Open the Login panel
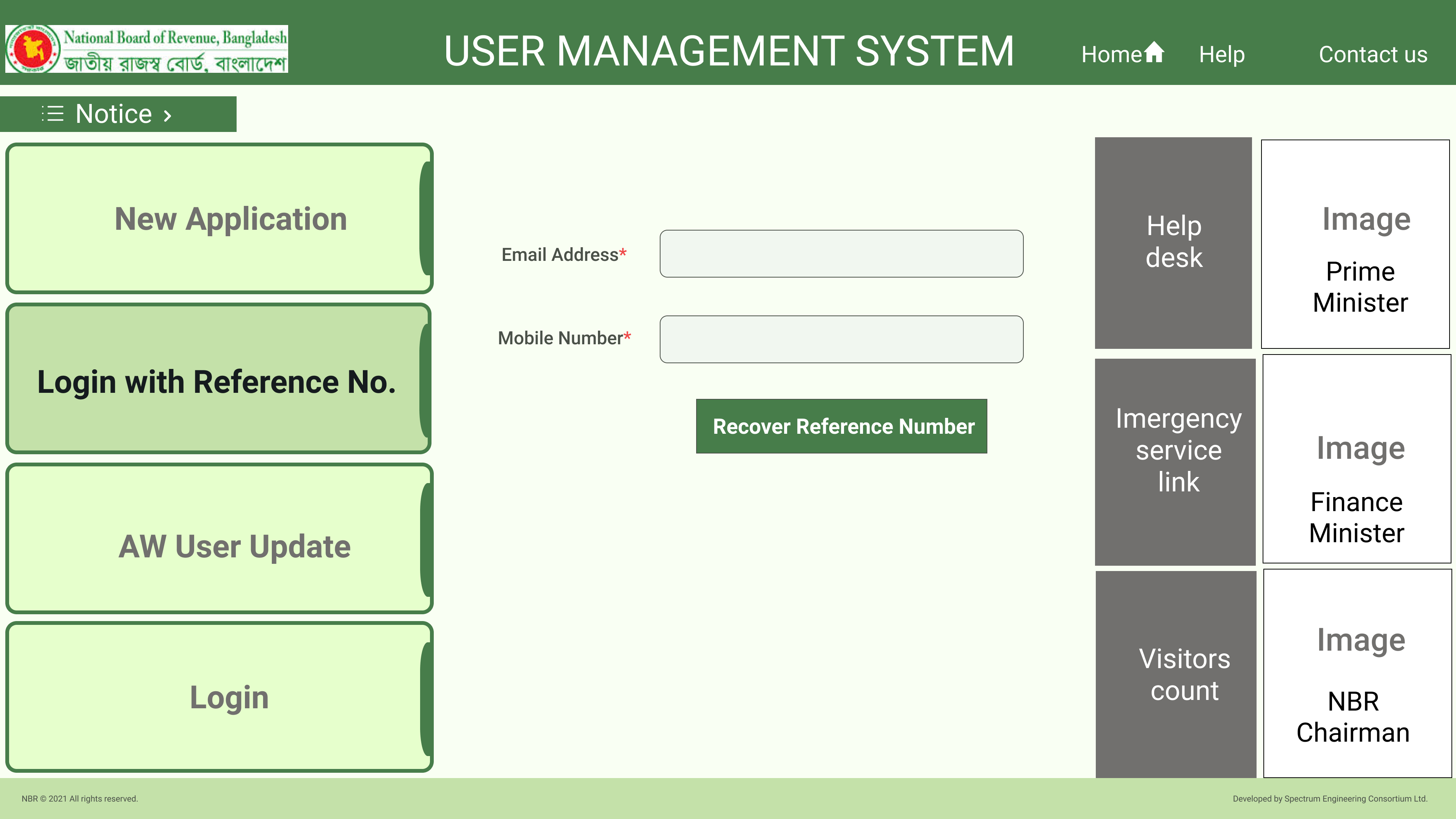The image size is (1456, 819). (219, 698)
